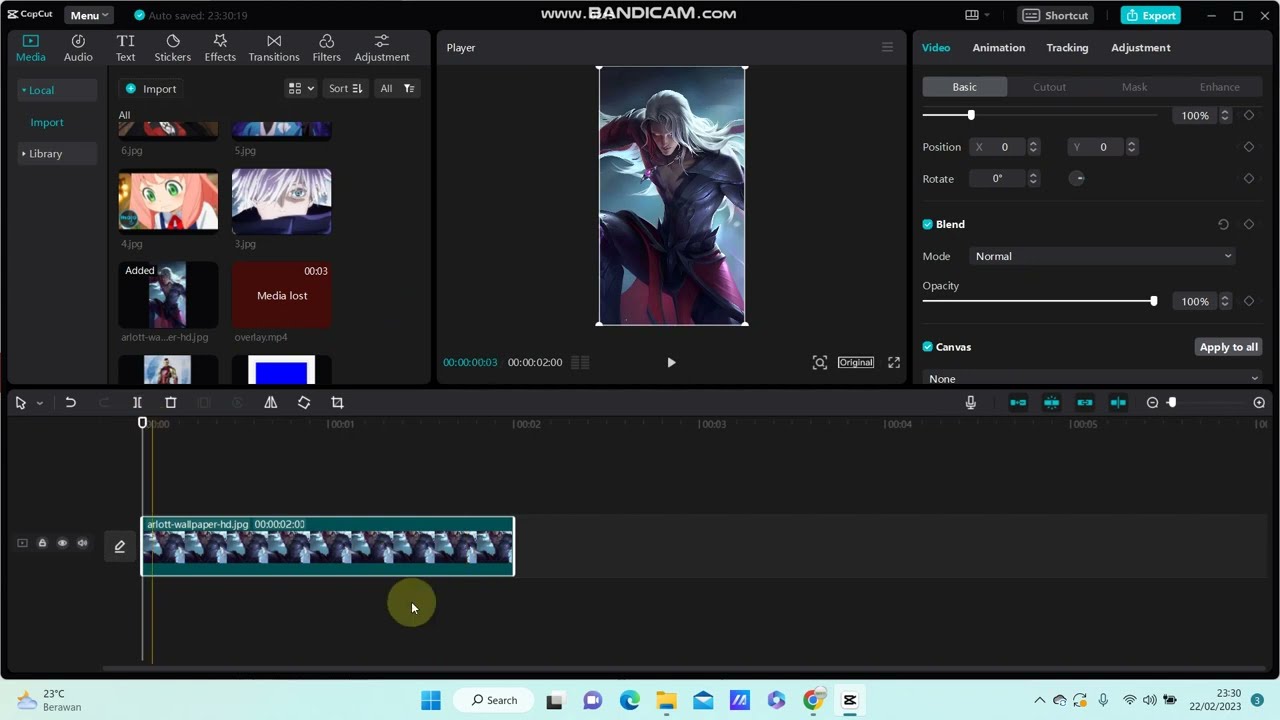Open the media view layout dropdown
The width and height of the screenshot is (1280, 720).
(301, 88)
